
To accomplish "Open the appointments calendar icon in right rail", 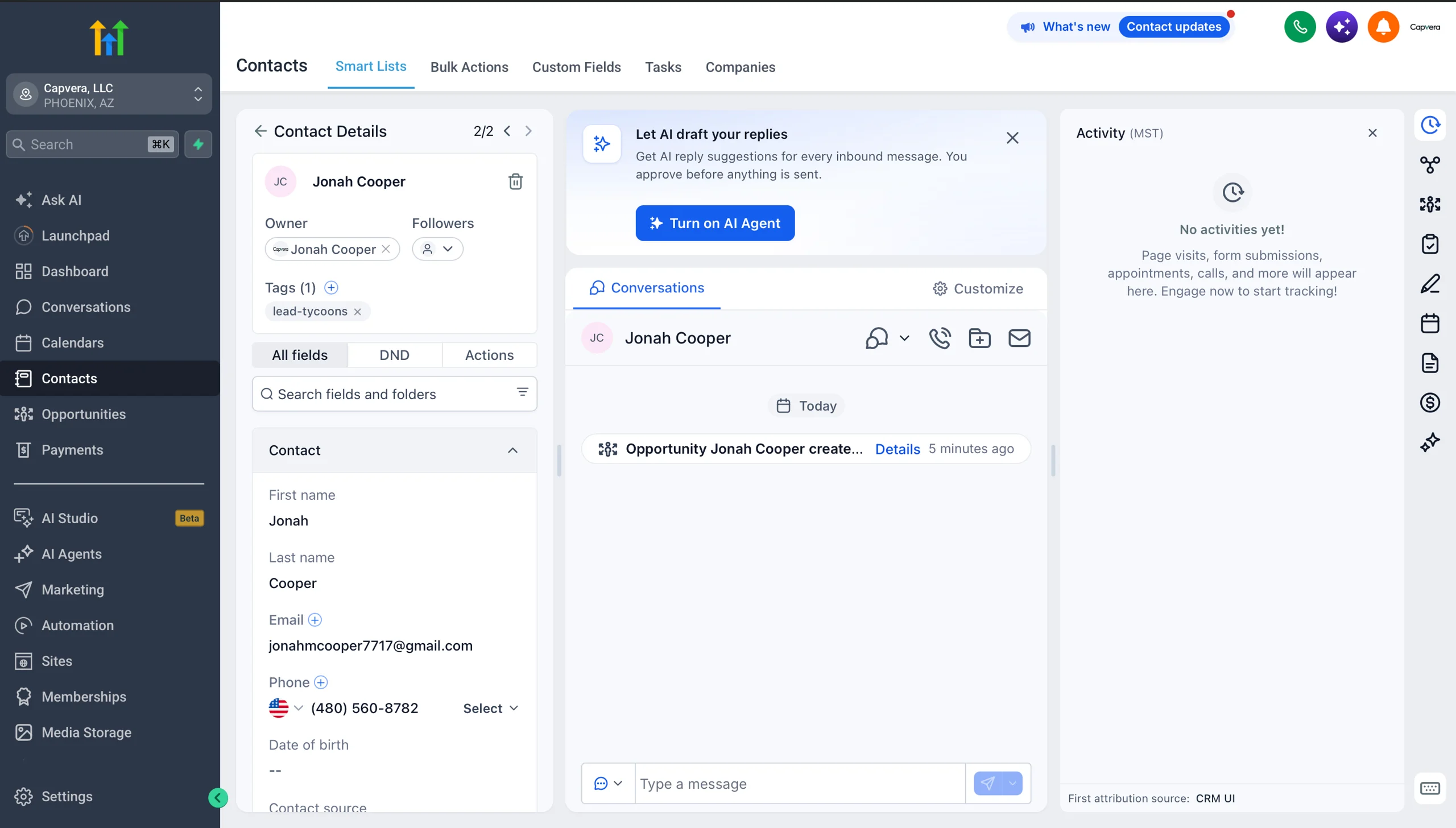I will pos(1430,324).
